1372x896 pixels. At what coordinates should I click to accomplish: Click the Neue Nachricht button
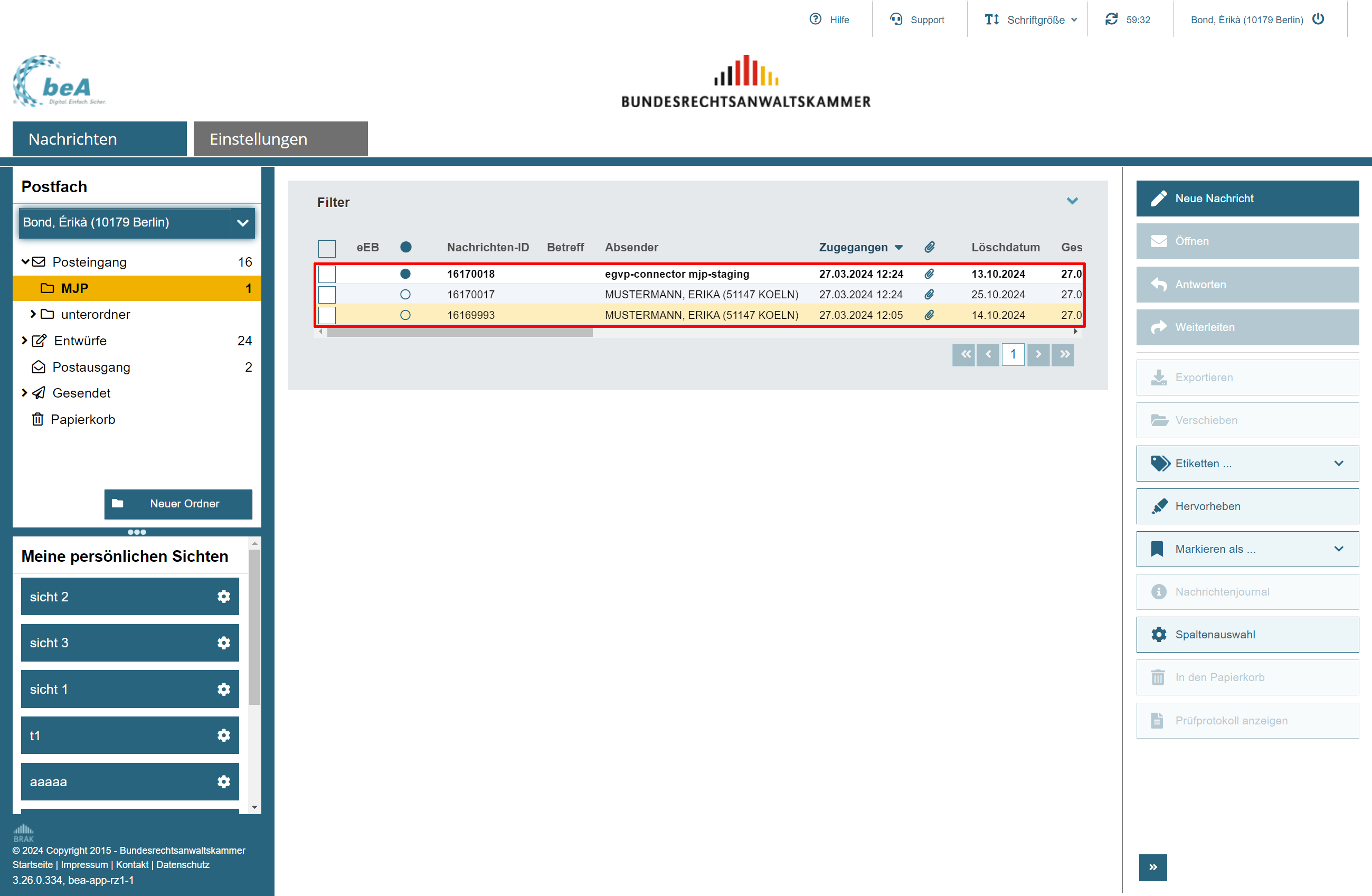[1247, 199]
